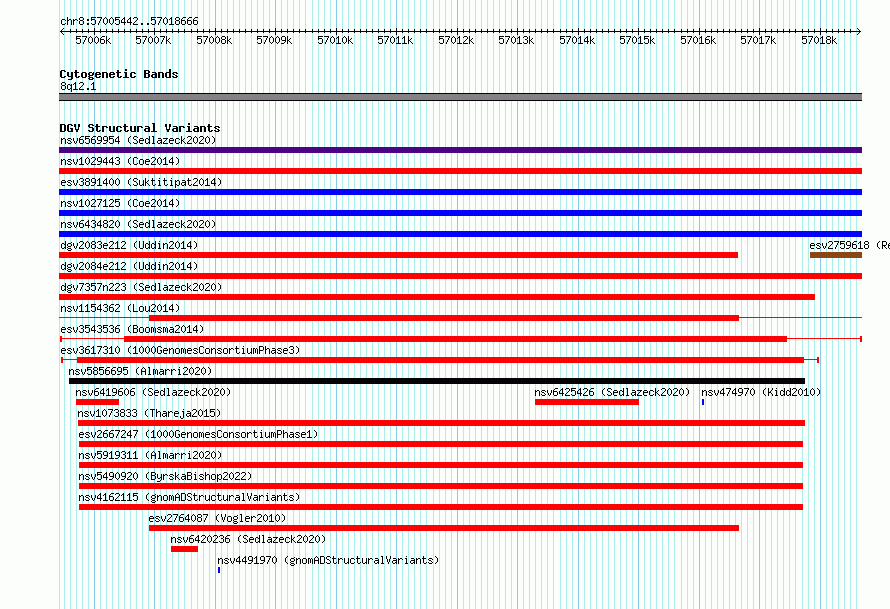The width and height of the screenshot is (890, 609).
Task: Open esv3617310 (1000GenomesConsortiumPhase3) label
Action: click(180, 350)
